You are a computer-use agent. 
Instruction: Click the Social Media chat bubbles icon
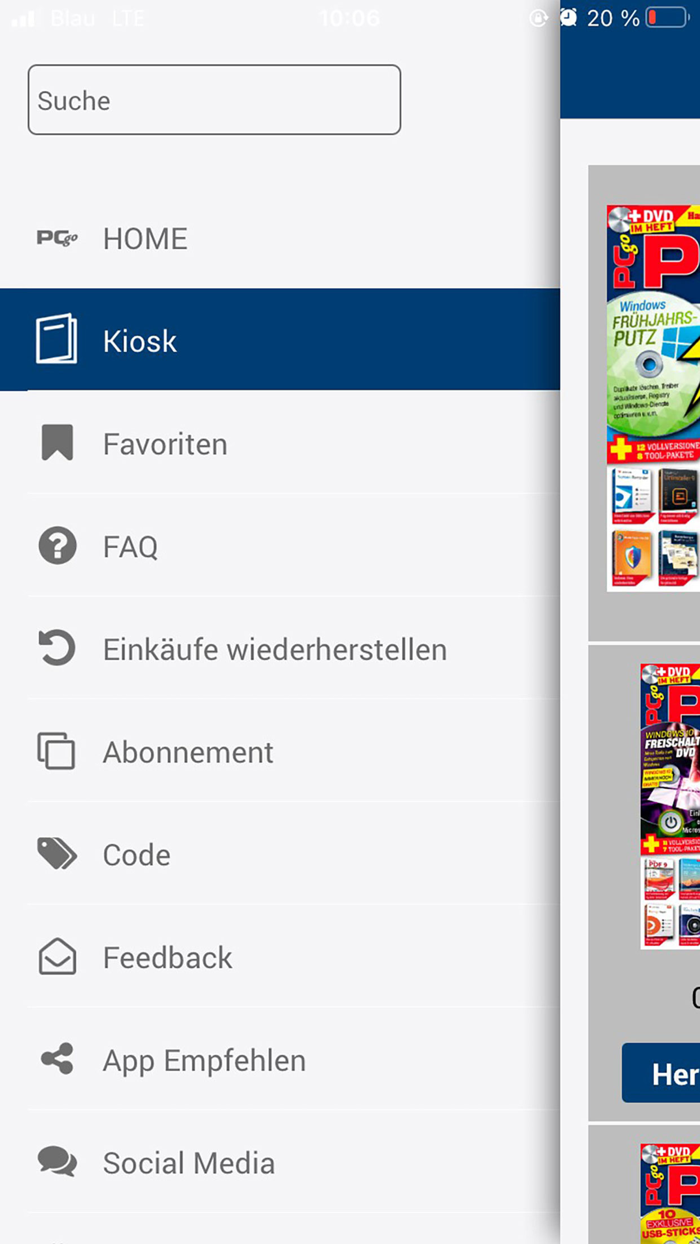coord(57,1162)
